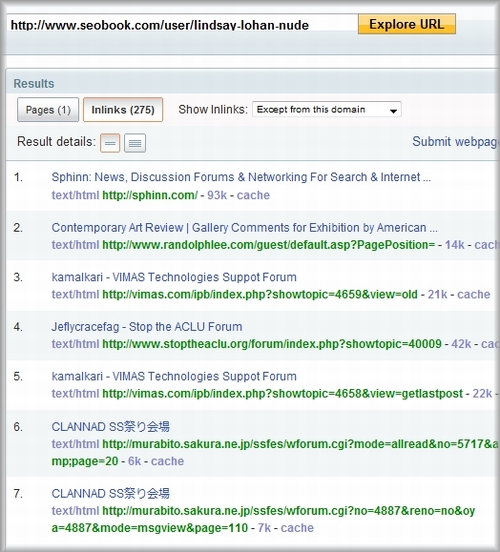Click the Explore URL button
The width and height of the screenshot is (500, 552).
[x=407, y=24]
